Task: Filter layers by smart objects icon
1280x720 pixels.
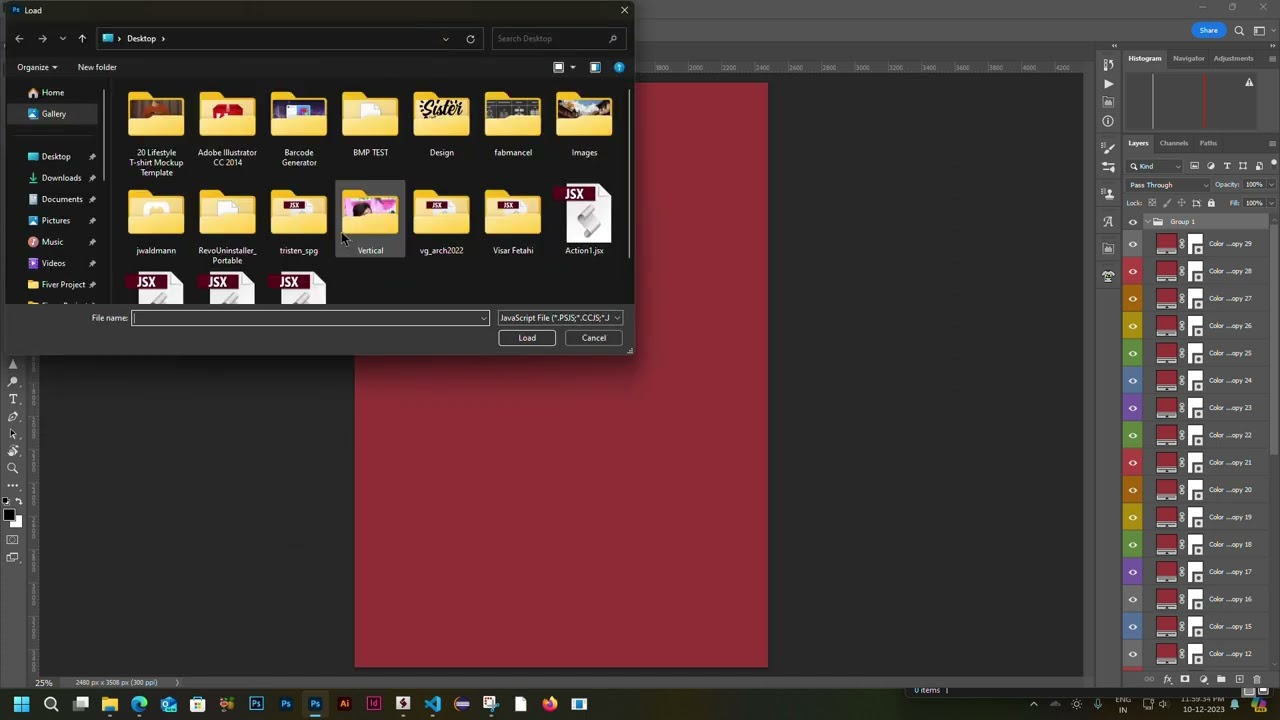Action: [1258, 166]
